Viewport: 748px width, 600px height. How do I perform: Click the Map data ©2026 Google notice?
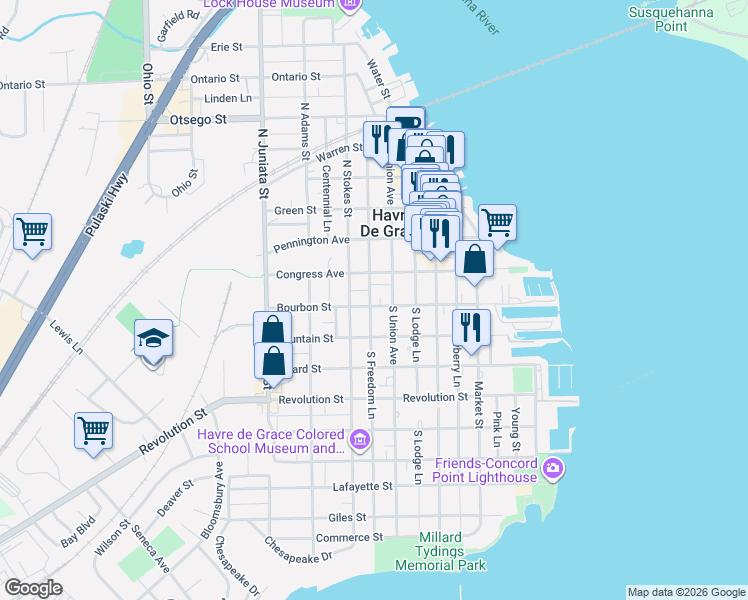coord(686,592)
